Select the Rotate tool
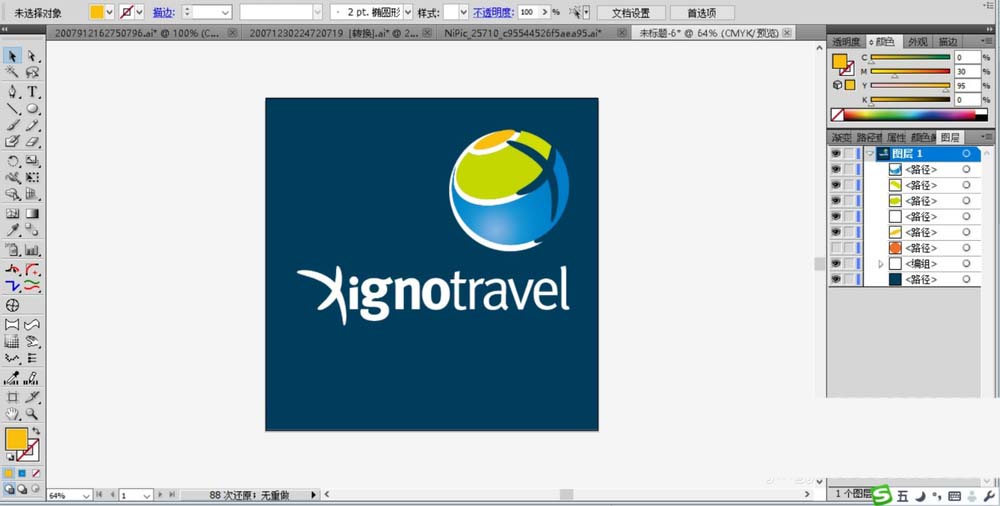 pos(12,161)
